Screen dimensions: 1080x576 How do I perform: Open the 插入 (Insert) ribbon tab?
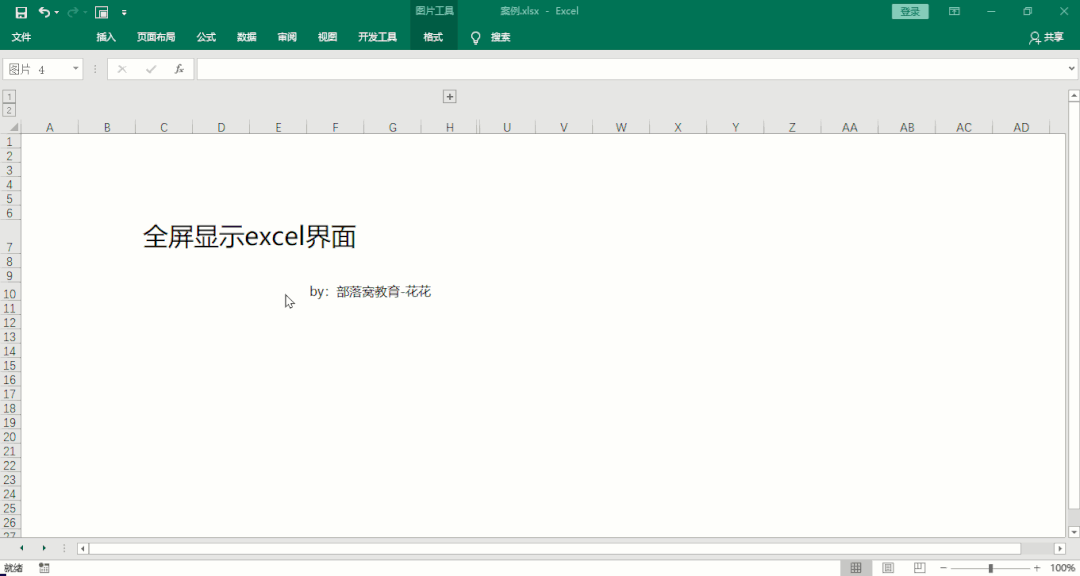coord(106,37)
